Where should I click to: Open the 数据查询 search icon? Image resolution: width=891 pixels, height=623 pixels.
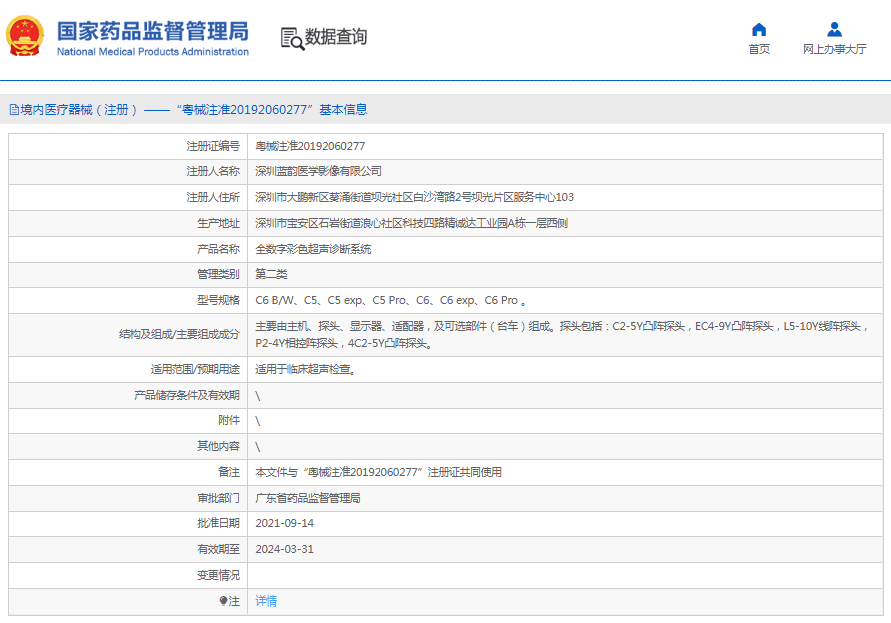pyautogui.click(x=292, y=39)
